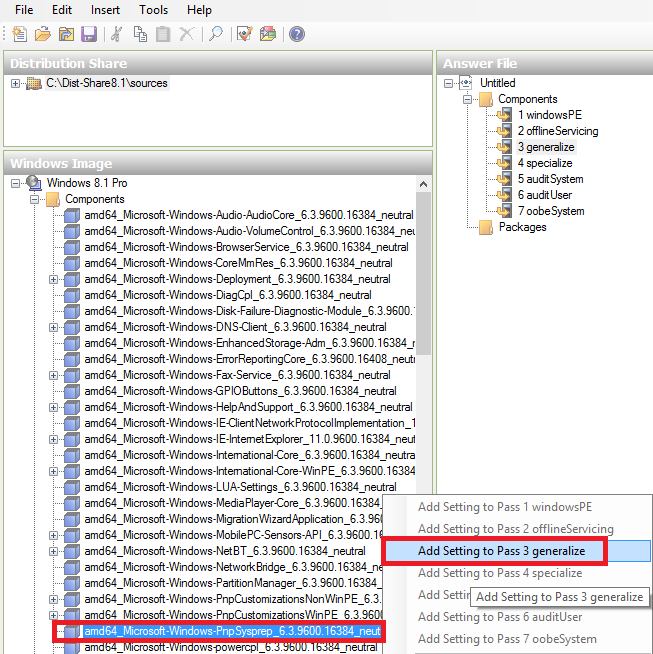Click the 2 offlineServicing pass icon
Screen dimensions: 653x654
pos(504,131)
